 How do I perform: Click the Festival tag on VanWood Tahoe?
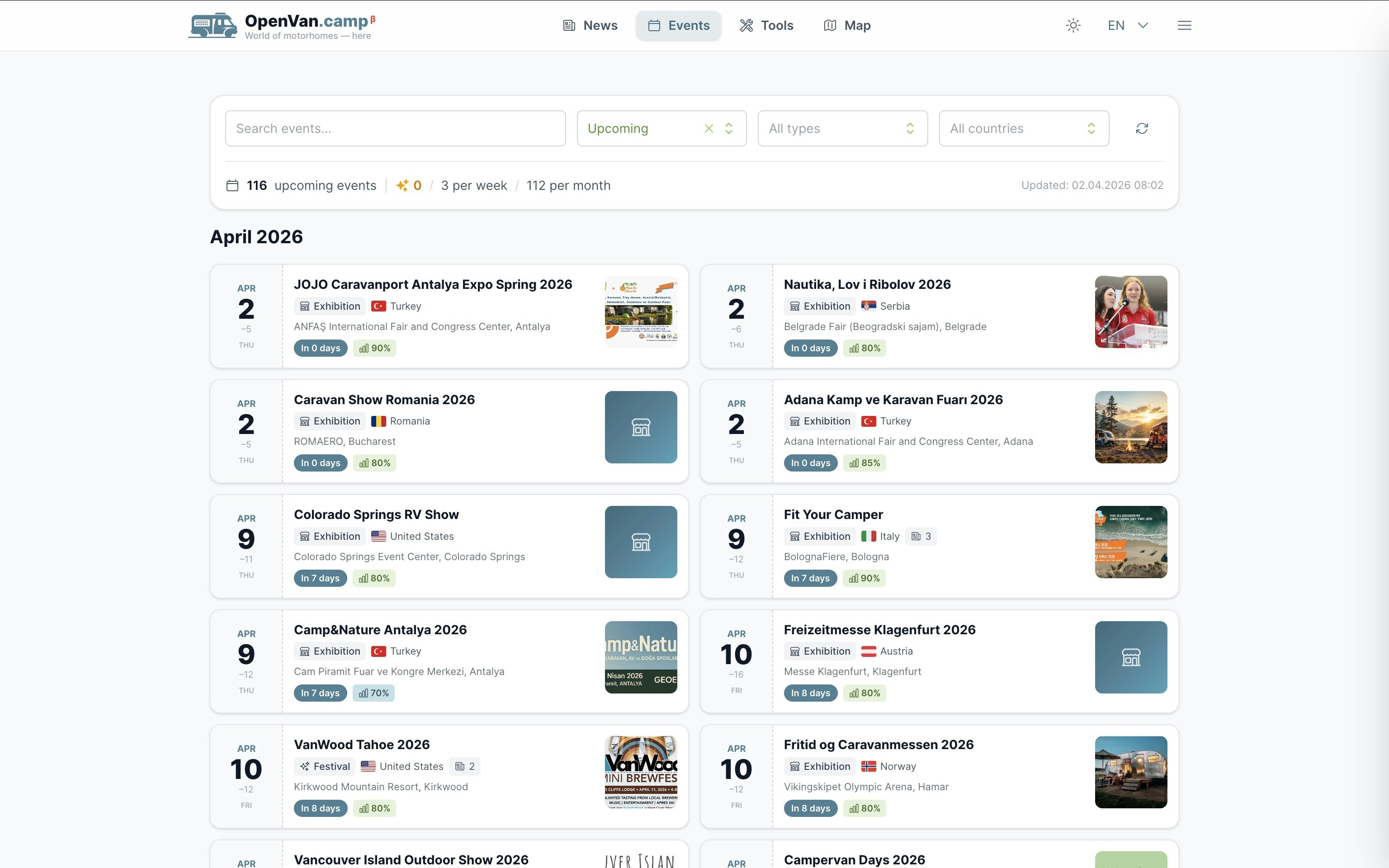click(x=325, y=766)
